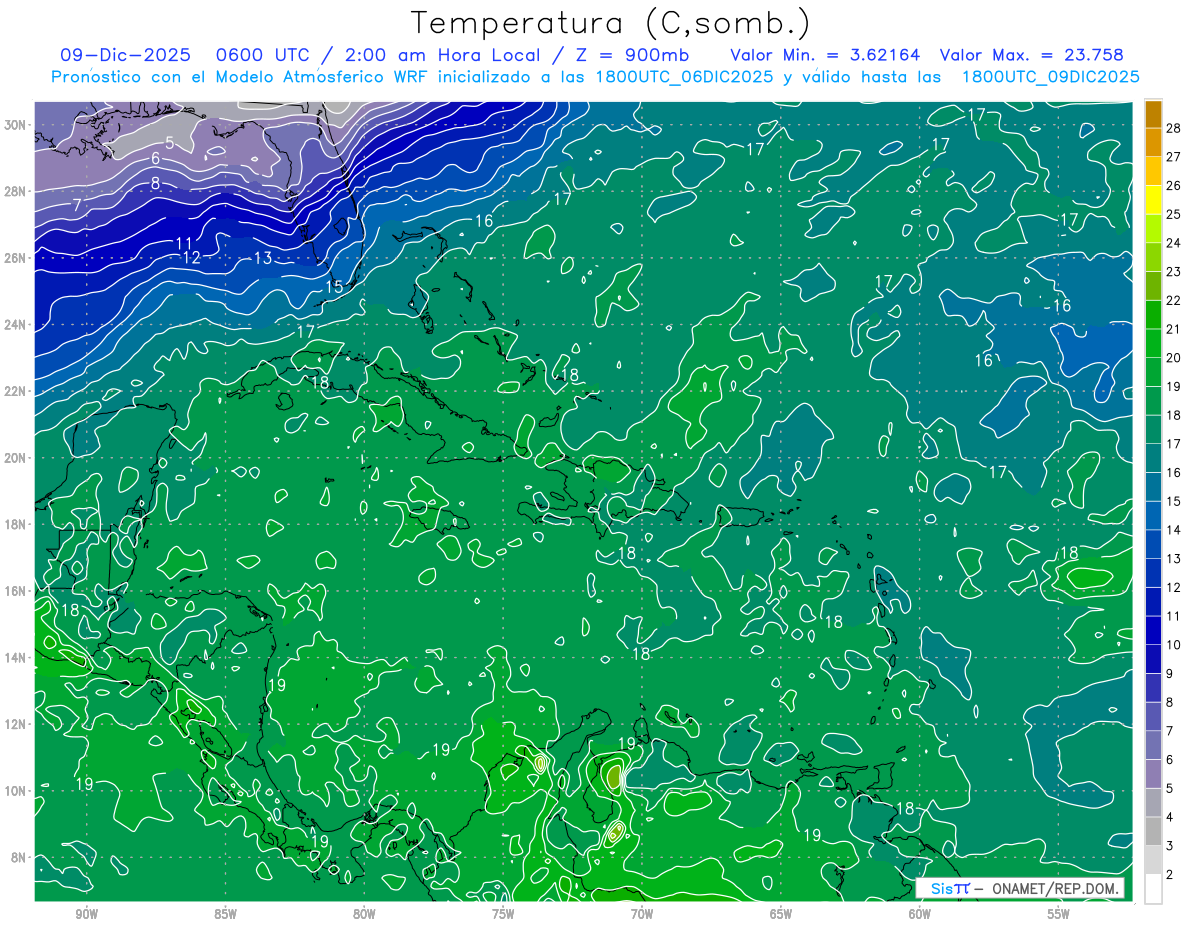Click the map contour label '15' near south Florida
Image resolution: width=1200 pixels, height=927 pixels.
(334, 287)
